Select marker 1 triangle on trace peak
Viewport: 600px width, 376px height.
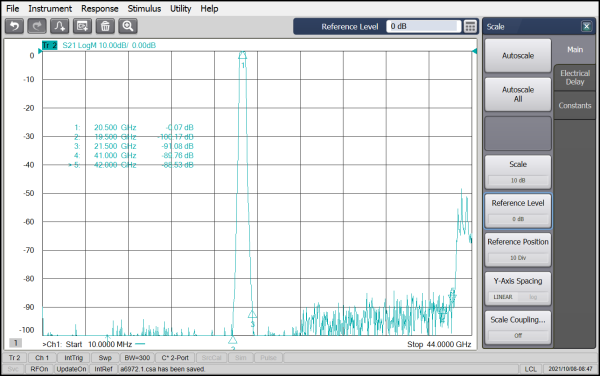[x=242, y=55]
